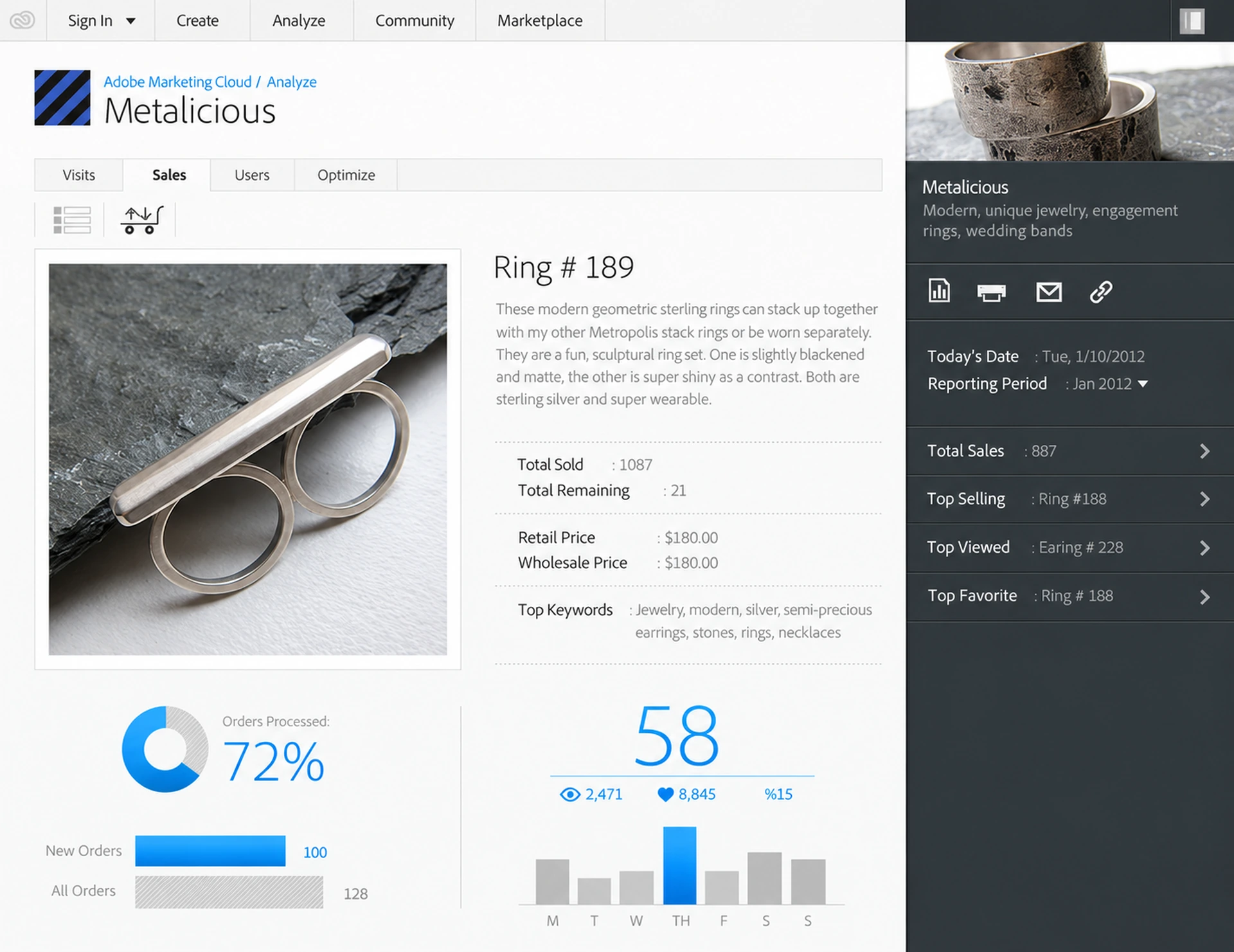Expand the Top Selling row chevron
The image size is (1234, 952).
[x=1204, y=499]
